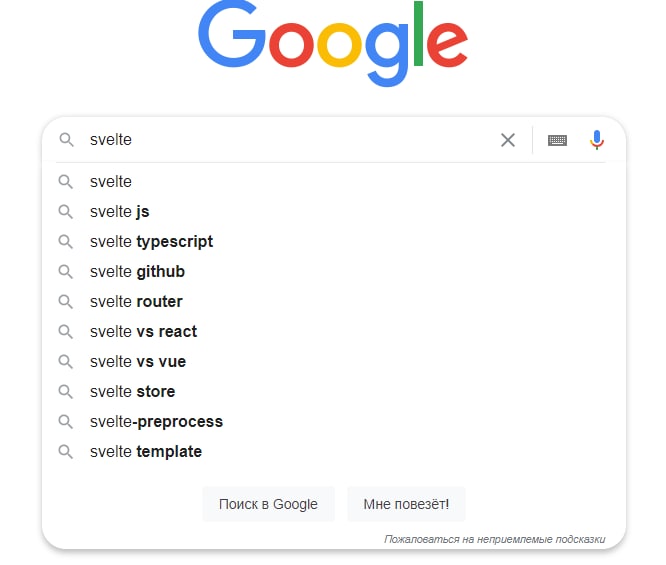The width and height of the screenshot is (666, 565).
Task: Click magnifier icon beside svelte store
Action: click(x=65, y=392)
